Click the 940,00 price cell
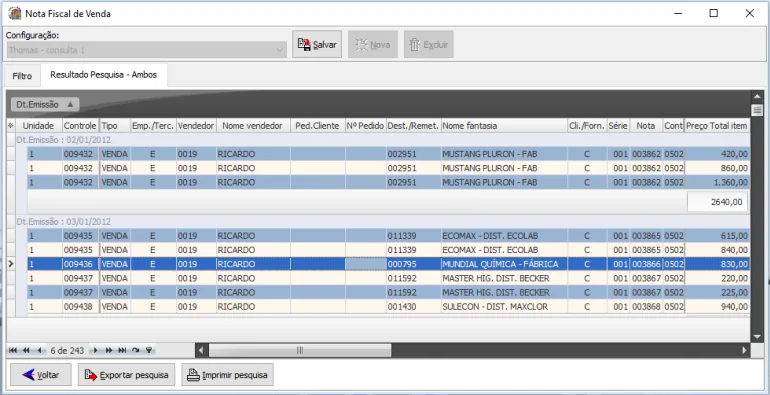Viewport: 770px width, 395px height. pyautogui.click(x=716, y=307)
